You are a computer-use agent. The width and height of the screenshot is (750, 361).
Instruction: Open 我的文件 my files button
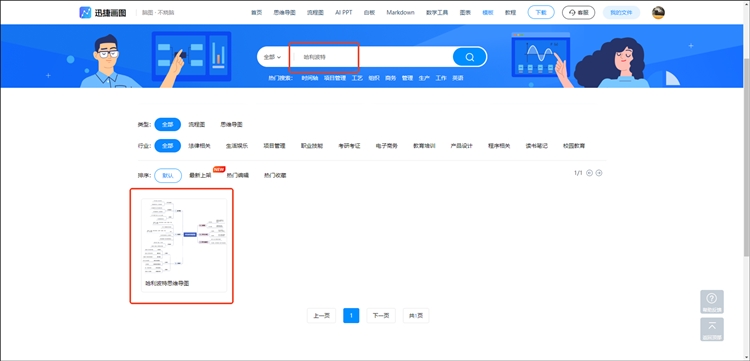tap(621, 13)
